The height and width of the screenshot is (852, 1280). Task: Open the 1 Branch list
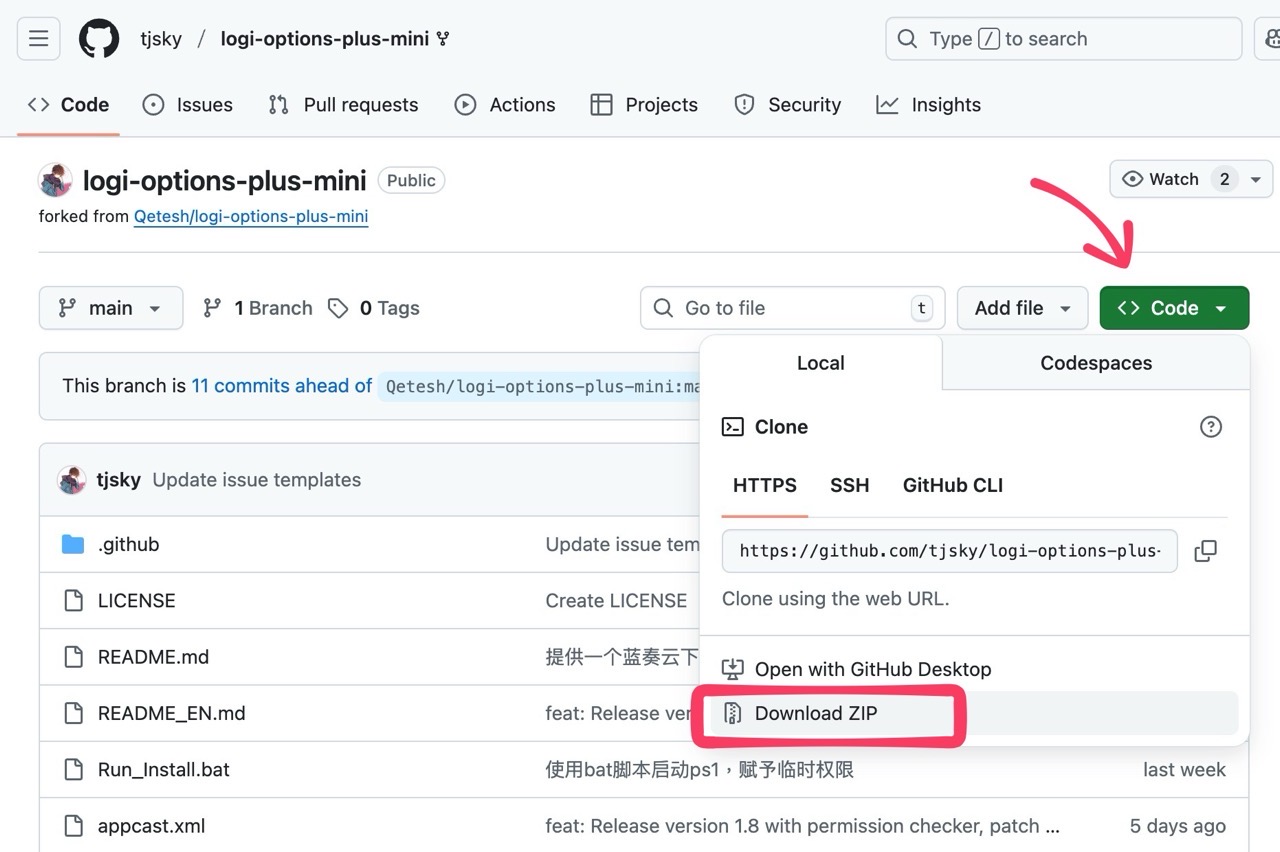258,308
